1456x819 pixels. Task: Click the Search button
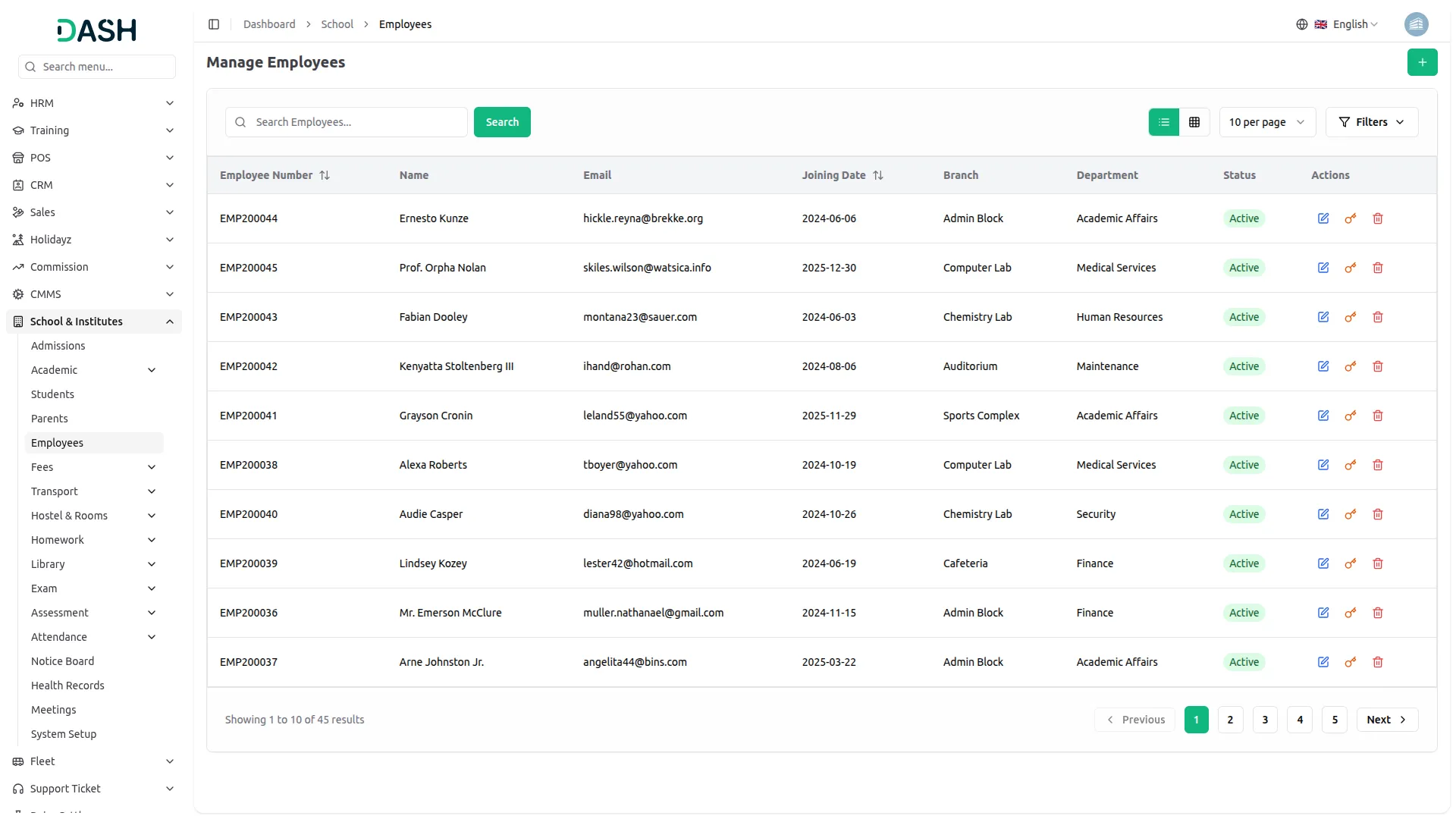pyautogui.click(x=502, y=122)
